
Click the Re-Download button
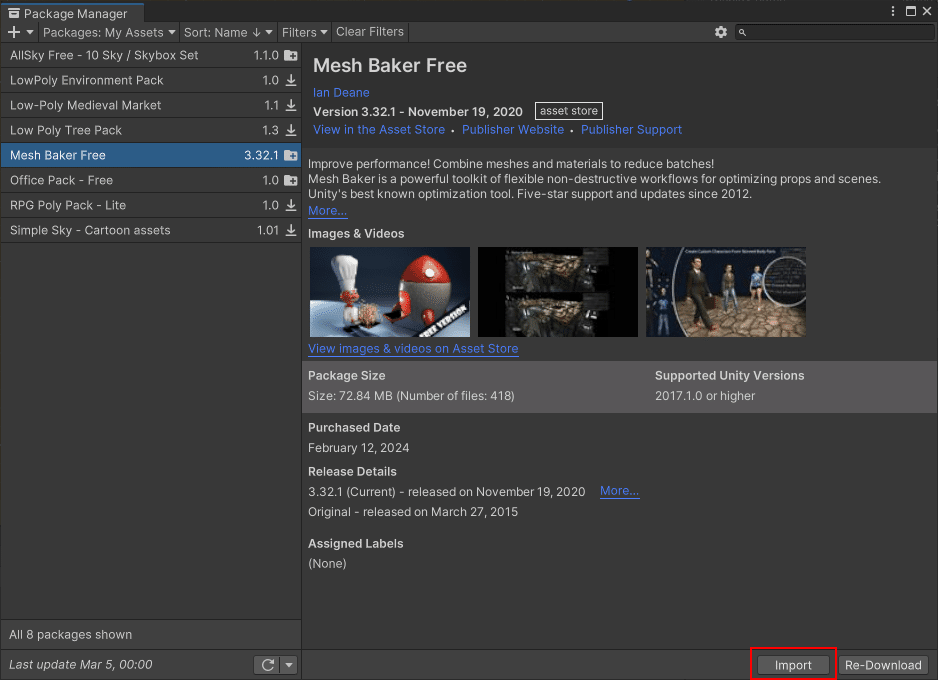(x=883, y=665)
